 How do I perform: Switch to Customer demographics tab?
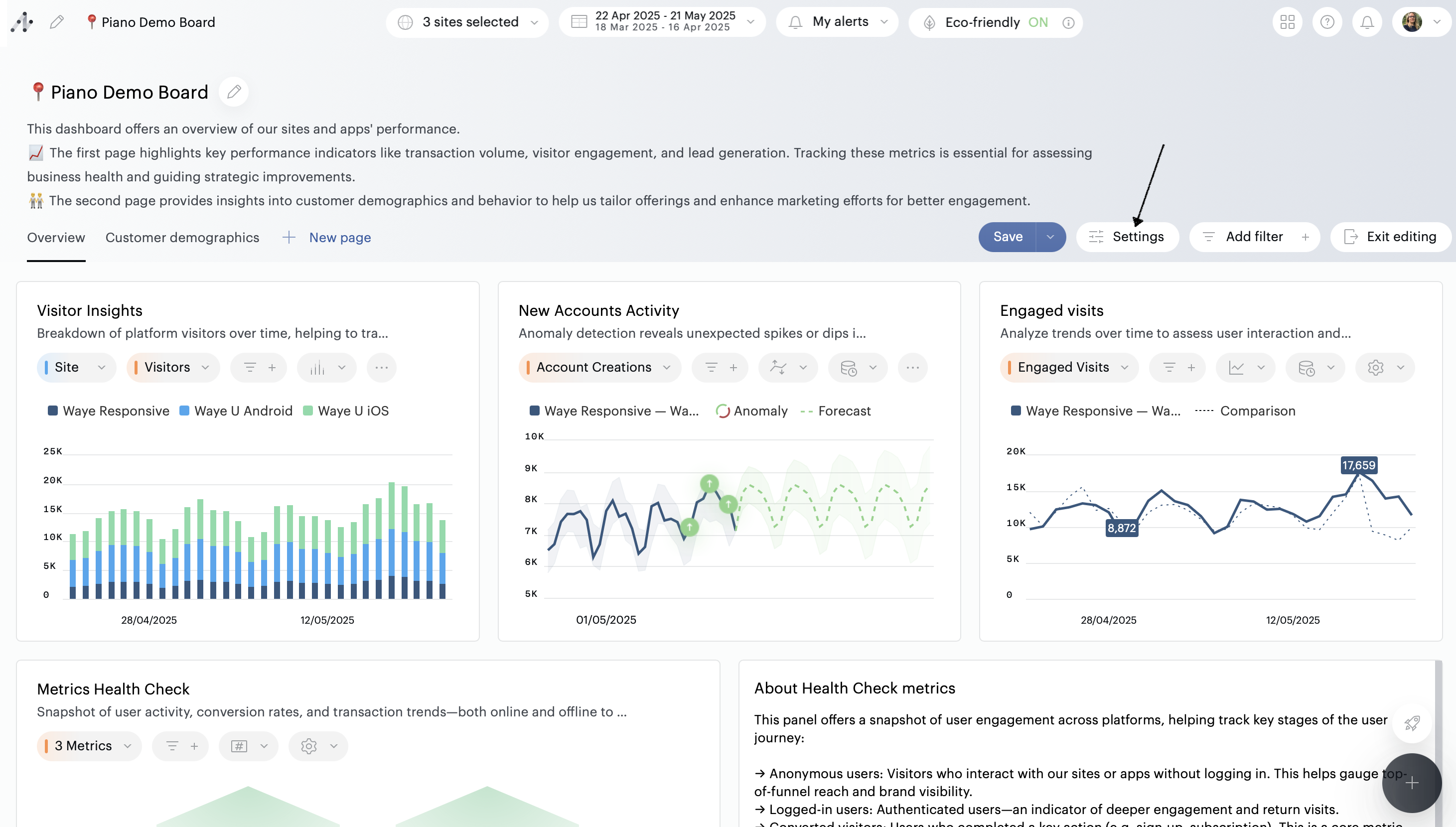(182, 238)
